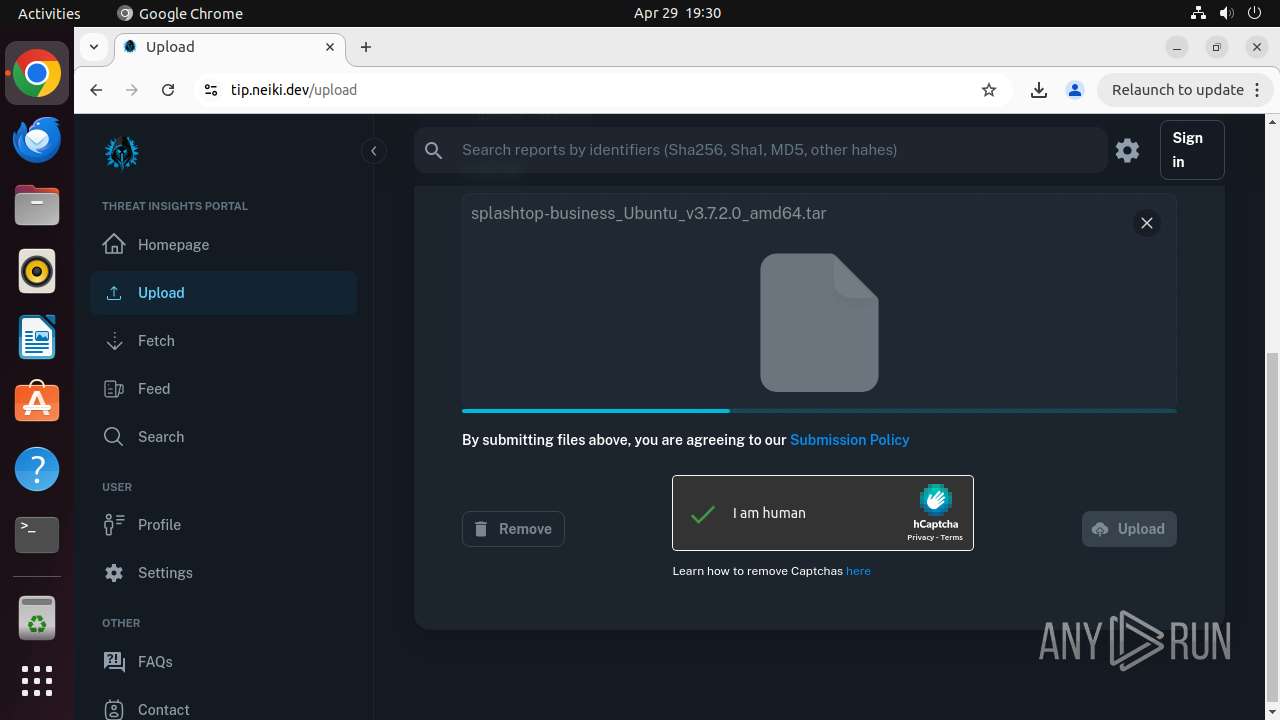This screenshot has width=1280, height=720.
Task: Click Relaunch to update button
Action: 1185,90
